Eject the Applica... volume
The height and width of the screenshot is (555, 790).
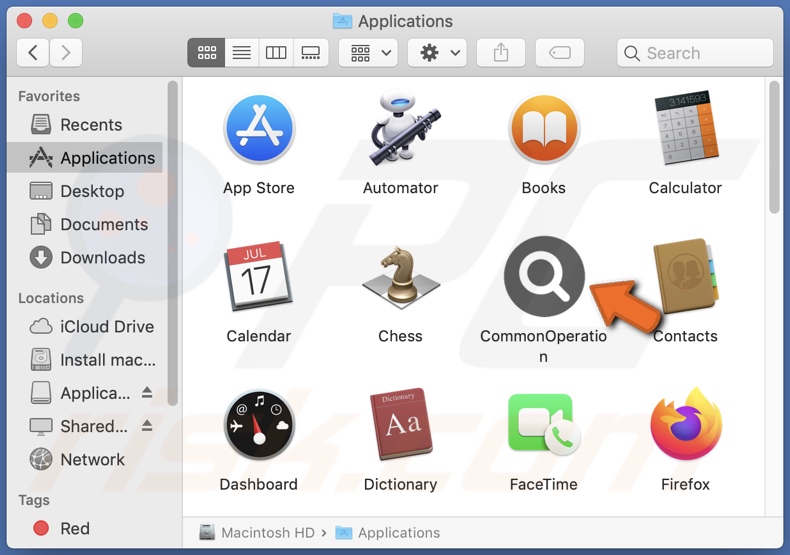(x=147, y=392)
